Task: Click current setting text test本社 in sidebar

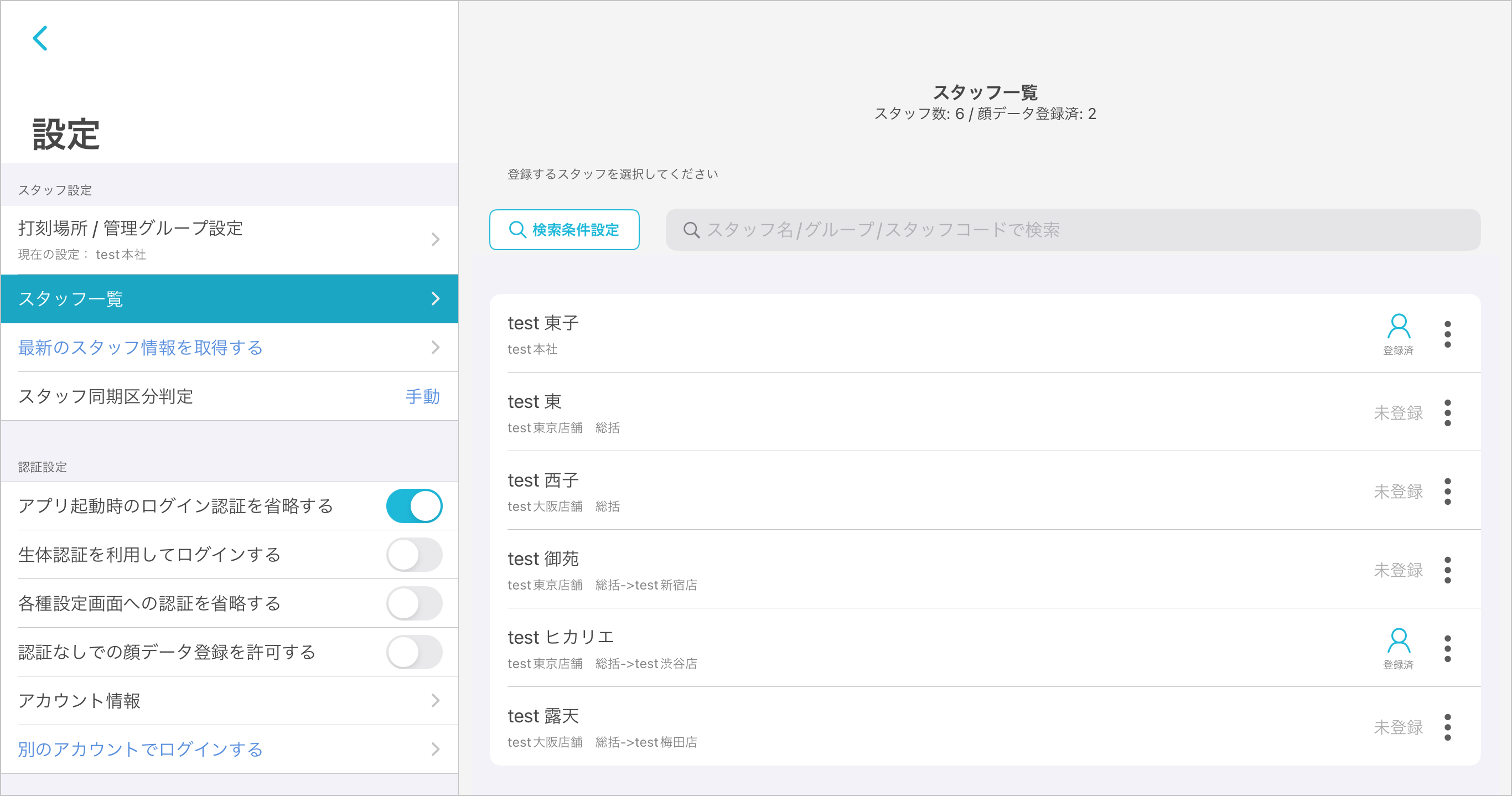Action: [x=121, y=254]
